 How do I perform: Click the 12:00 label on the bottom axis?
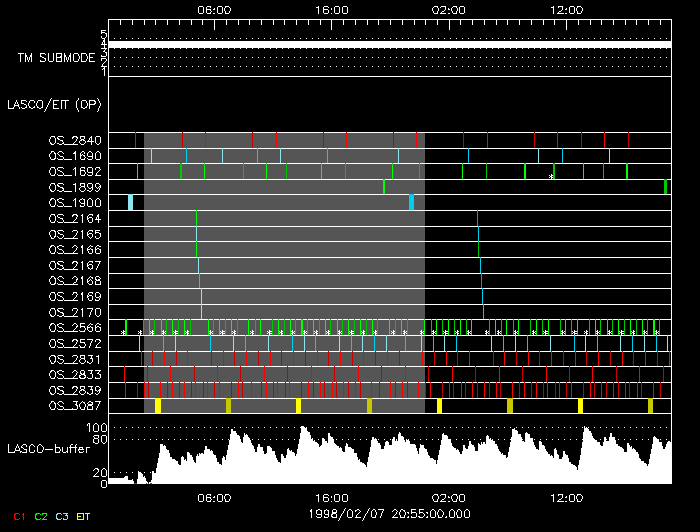click(566, 497)
